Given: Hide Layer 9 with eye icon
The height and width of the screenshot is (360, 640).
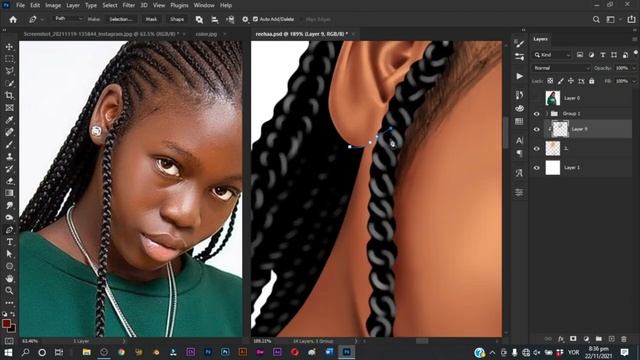Looking at the screenshot, I should pyautogui.click(x=537, y=129).
